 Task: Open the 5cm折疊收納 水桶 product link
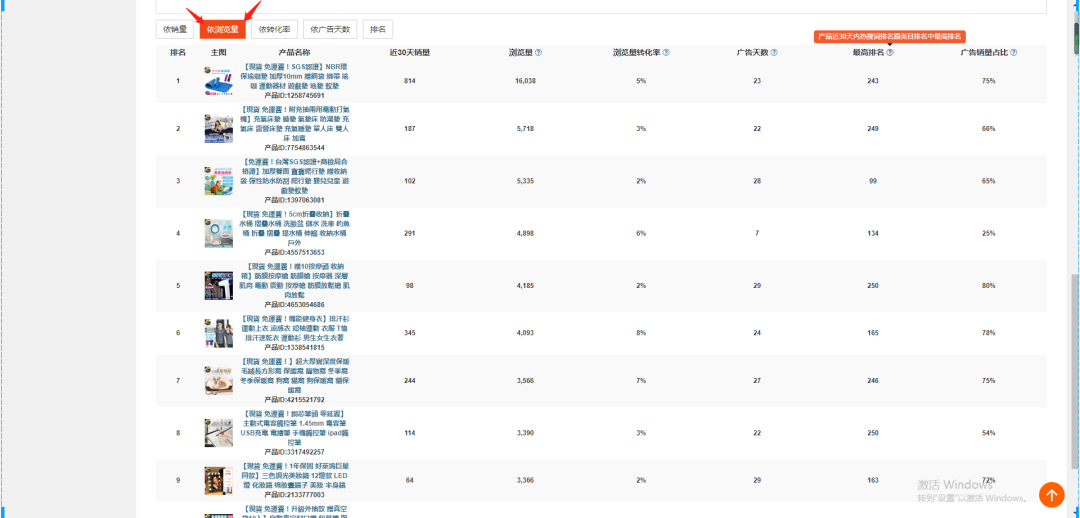(295, 229)
